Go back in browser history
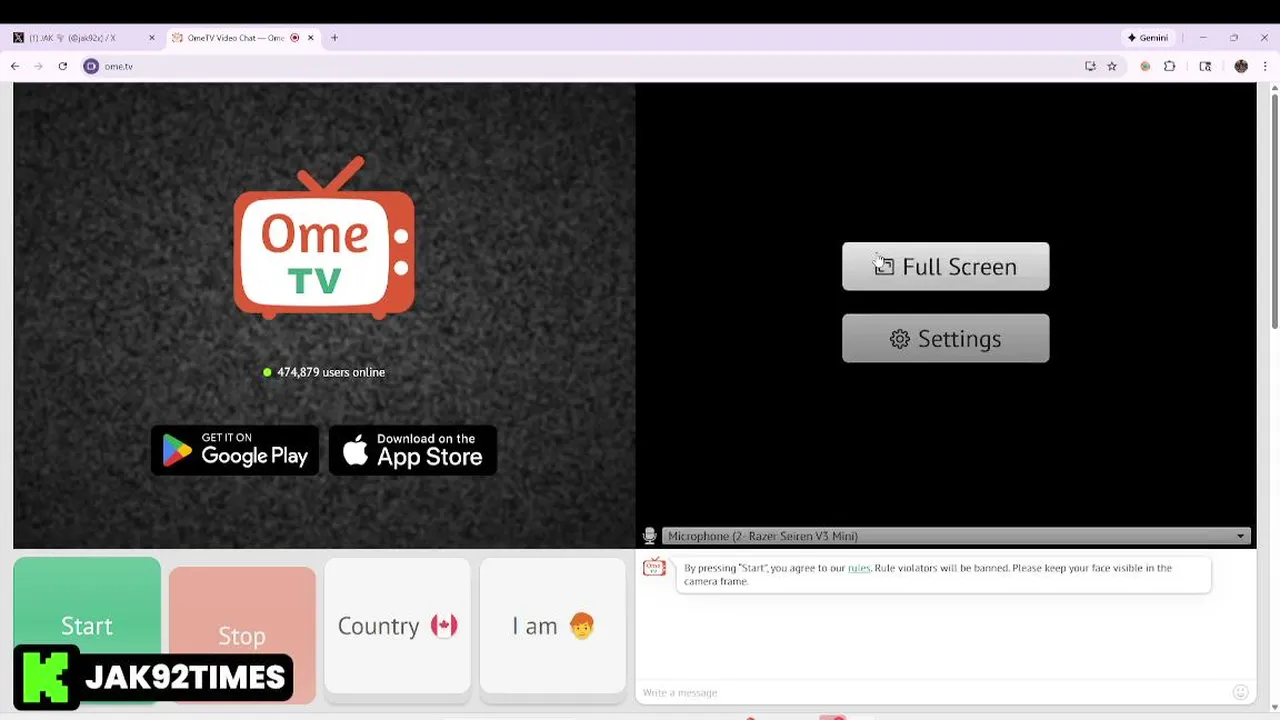The width and height of the screenshot is (1280, 720). (15, 66)
